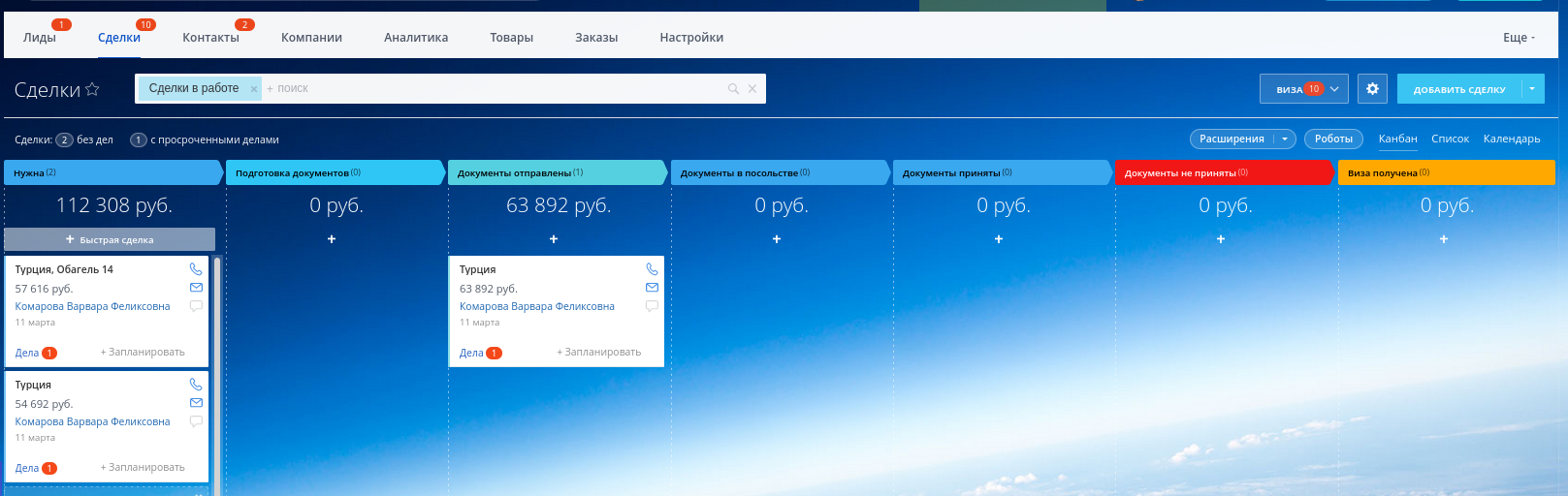Go to the Товары tab
1568x496 pixels.
511,38
